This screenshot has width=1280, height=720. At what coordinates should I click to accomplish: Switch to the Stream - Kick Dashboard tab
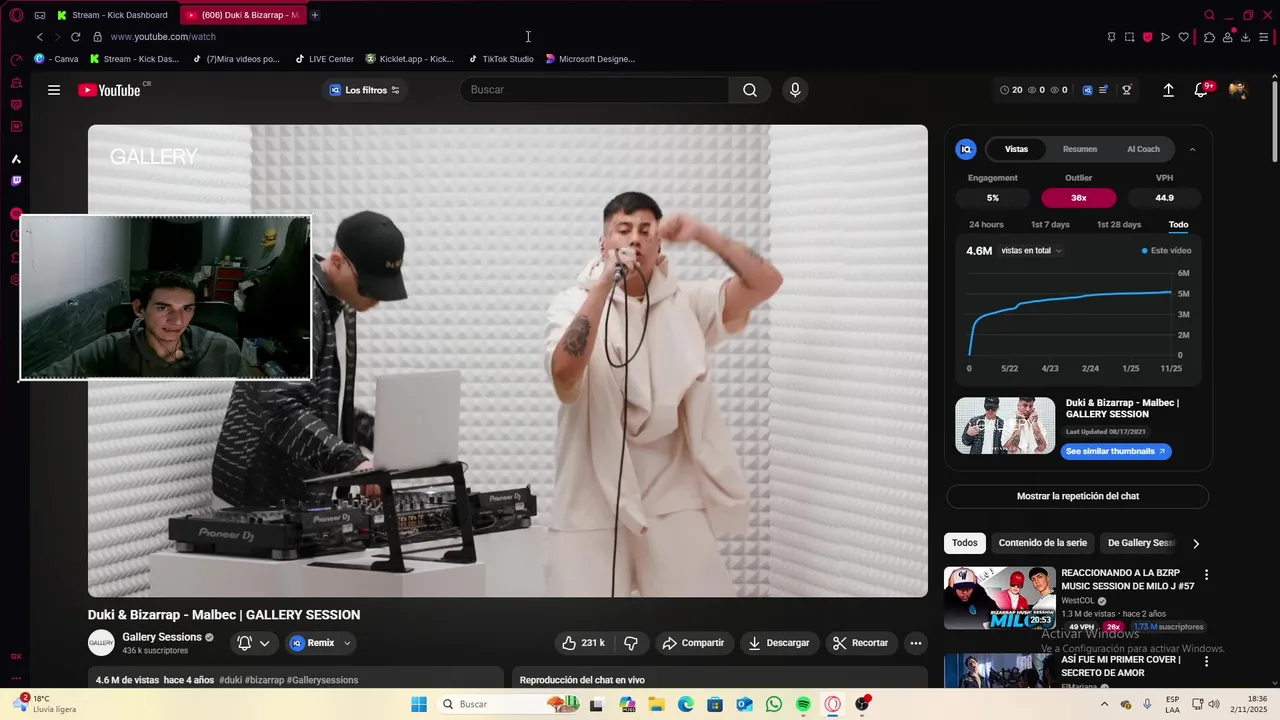click(x=113, y=15)
